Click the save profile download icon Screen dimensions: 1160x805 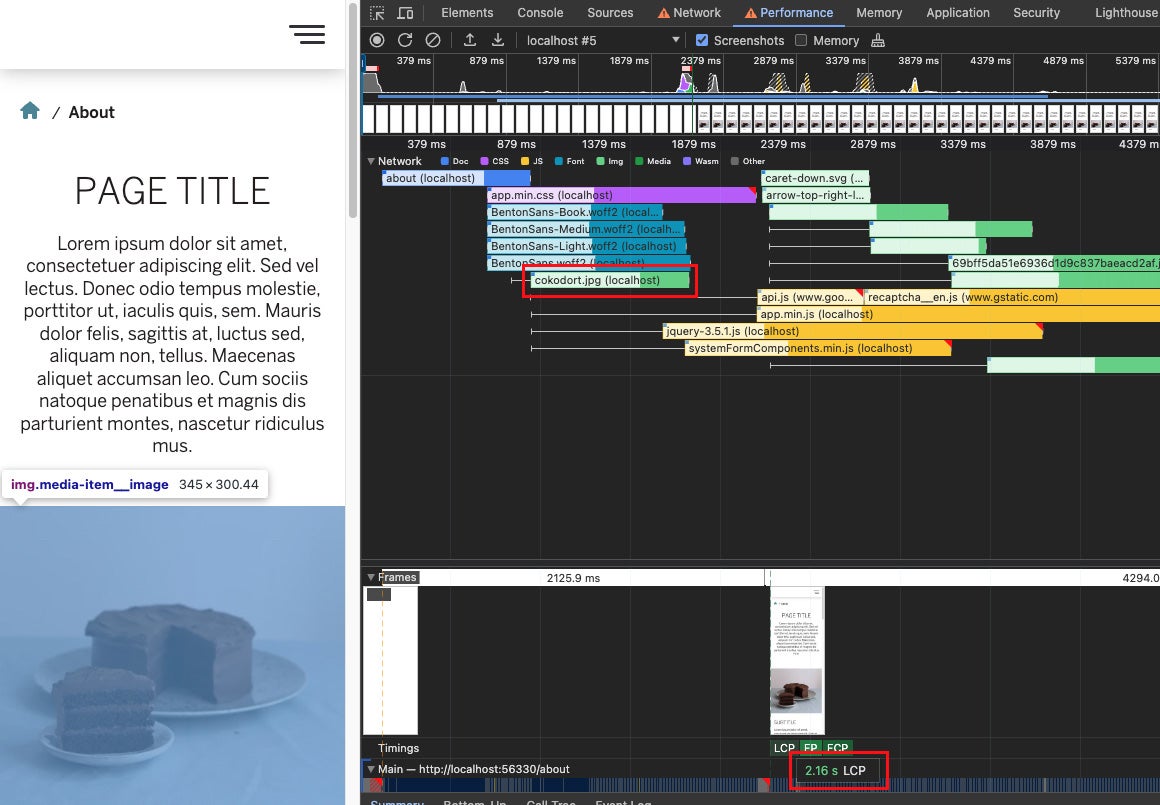point(498,40)
